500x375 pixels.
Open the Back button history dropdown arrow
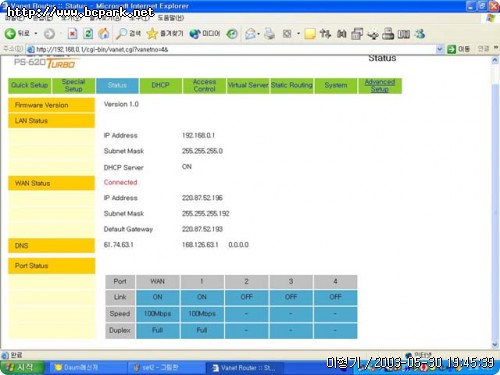tap(36, 34)
